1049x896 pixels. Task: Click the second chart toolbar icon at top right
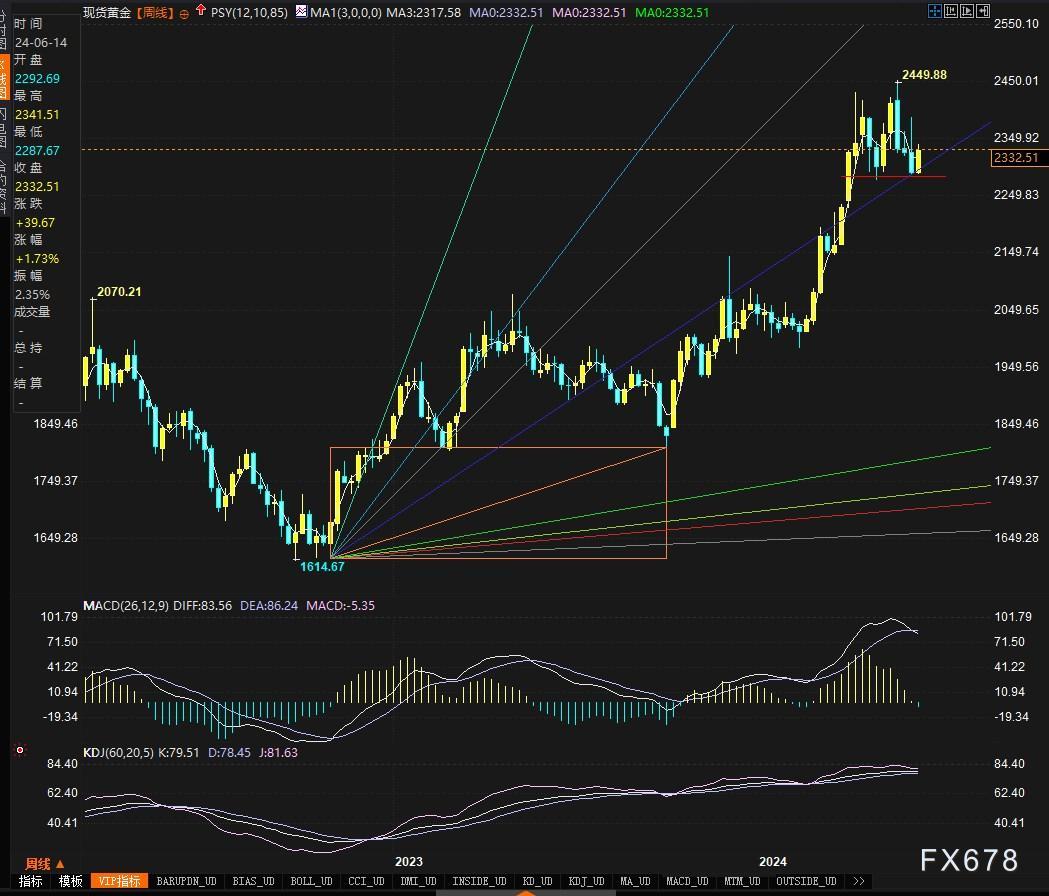pos(951,12)
